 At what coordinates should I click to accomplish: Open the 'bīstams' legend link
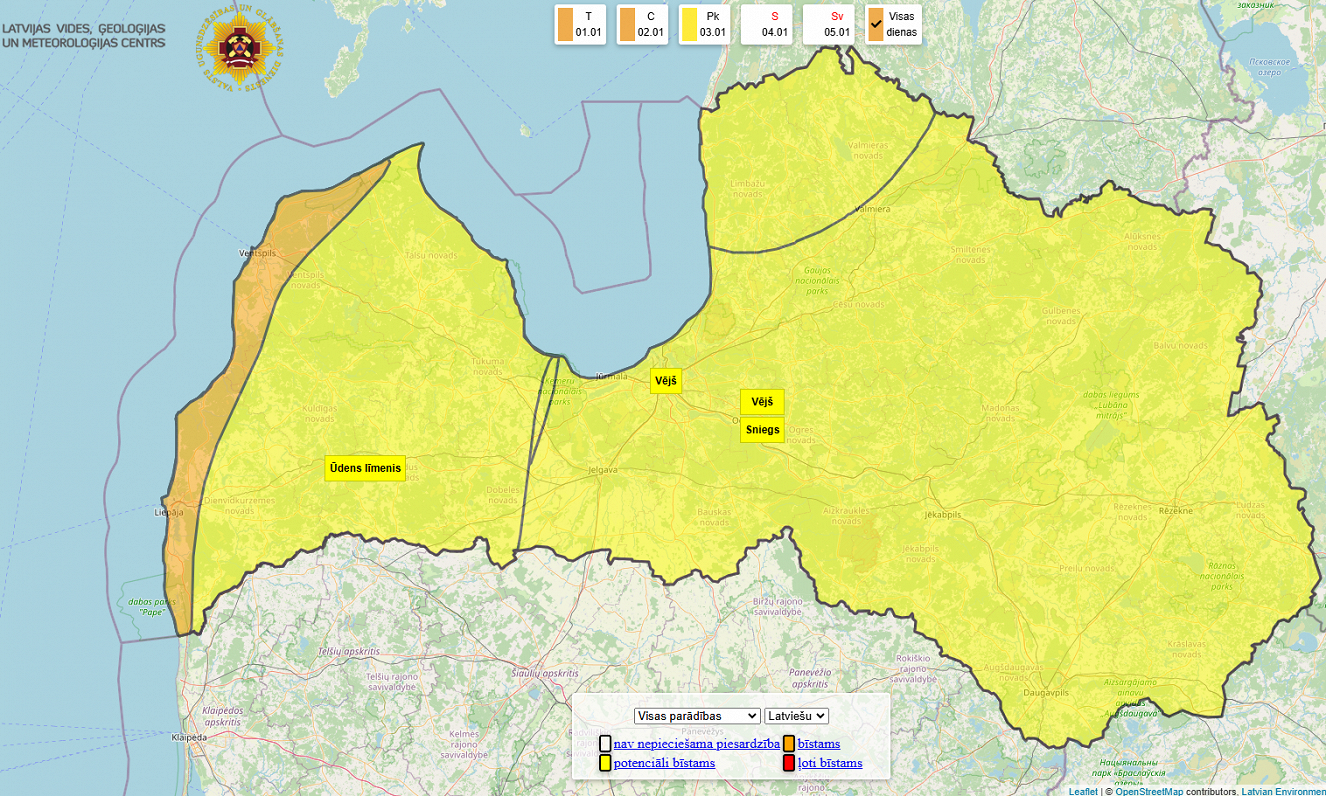tap(819, 743)
